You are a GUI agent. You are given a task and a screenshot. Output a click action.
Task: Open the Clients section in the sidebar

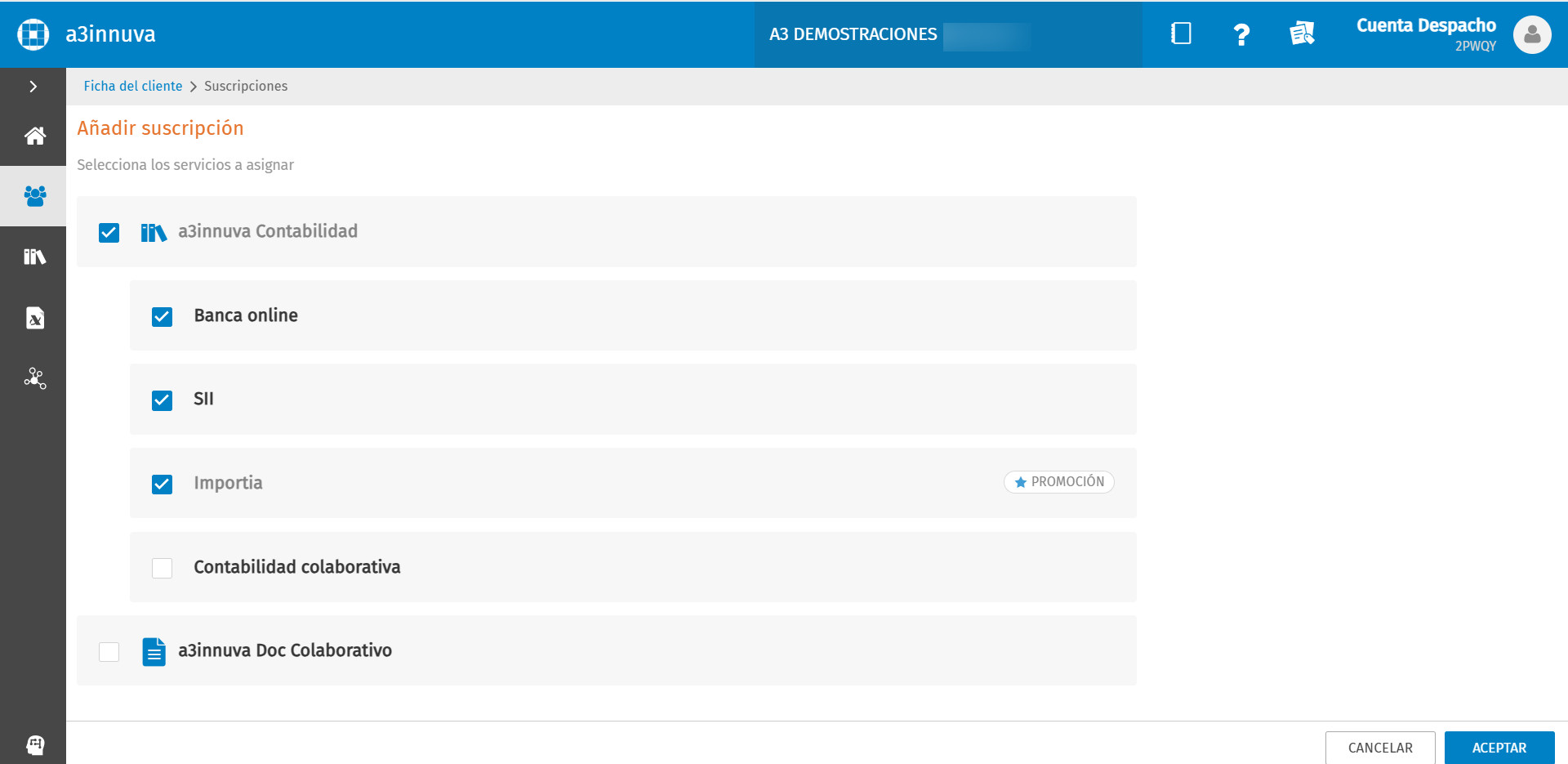34,196
